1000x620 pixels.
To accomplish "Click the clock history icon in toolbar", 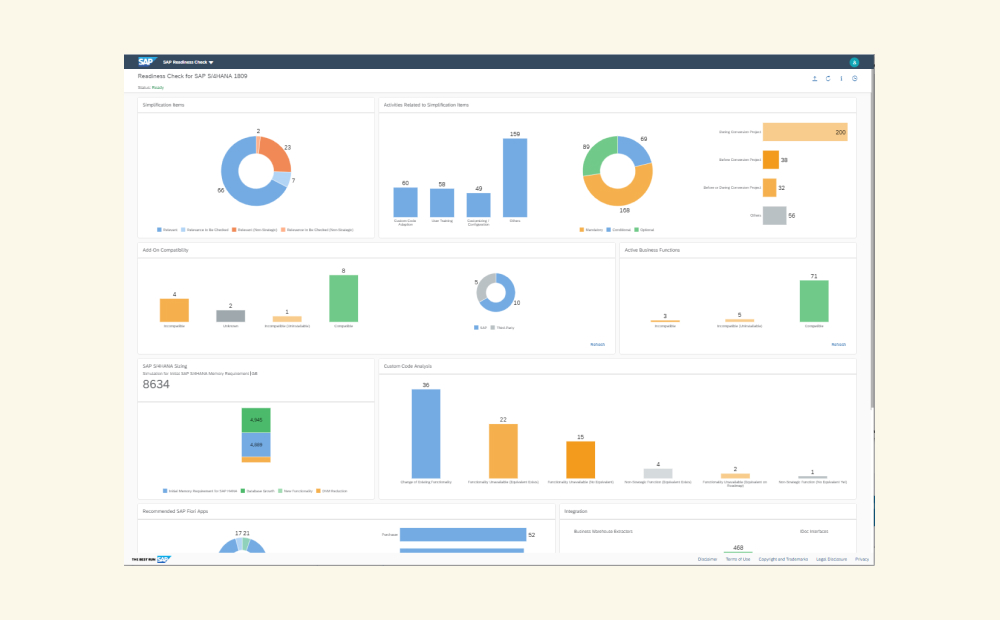I will pos(855,78).
